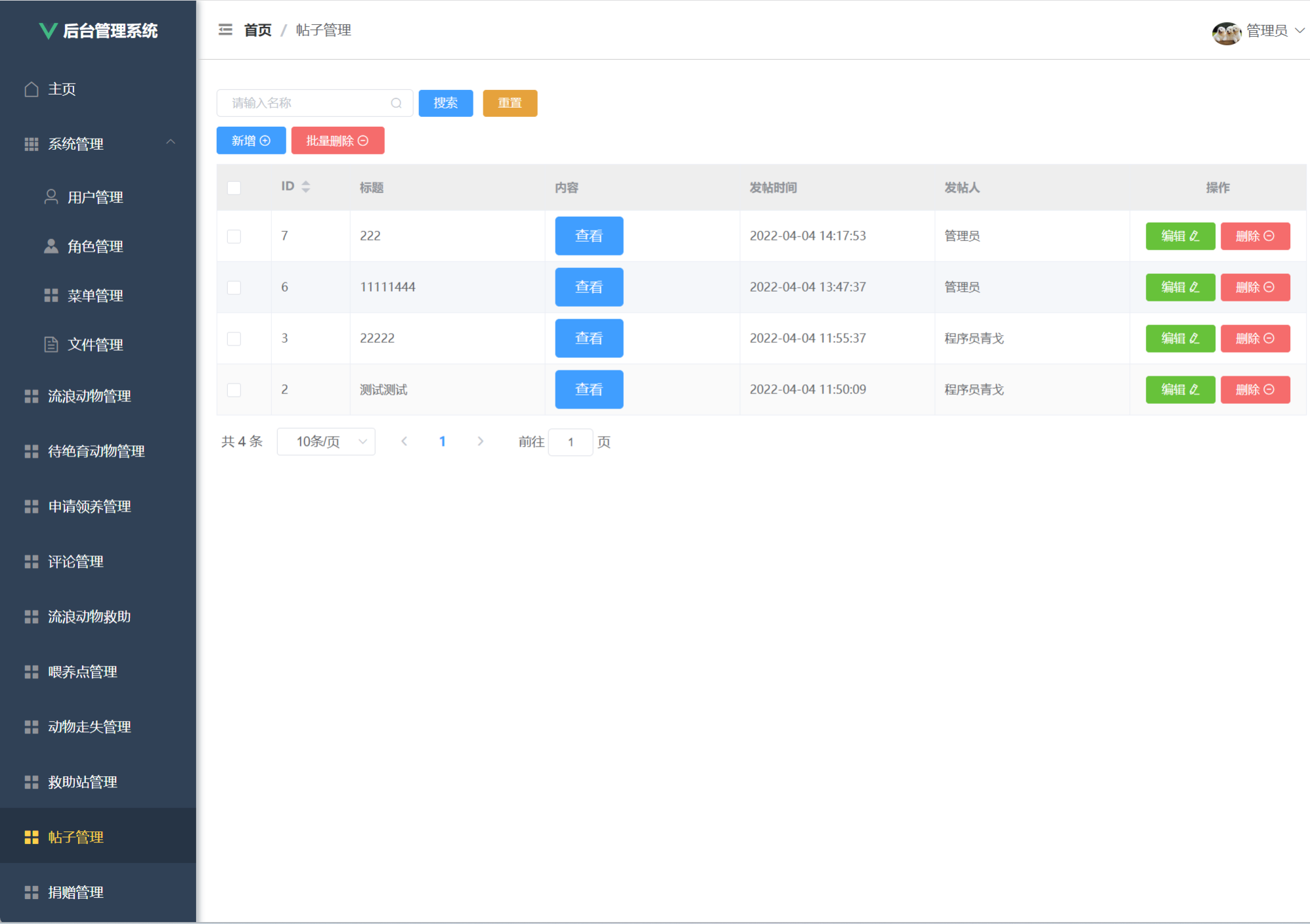
Task: Open the 10条/页 page size dropdown
Action: 326,441
